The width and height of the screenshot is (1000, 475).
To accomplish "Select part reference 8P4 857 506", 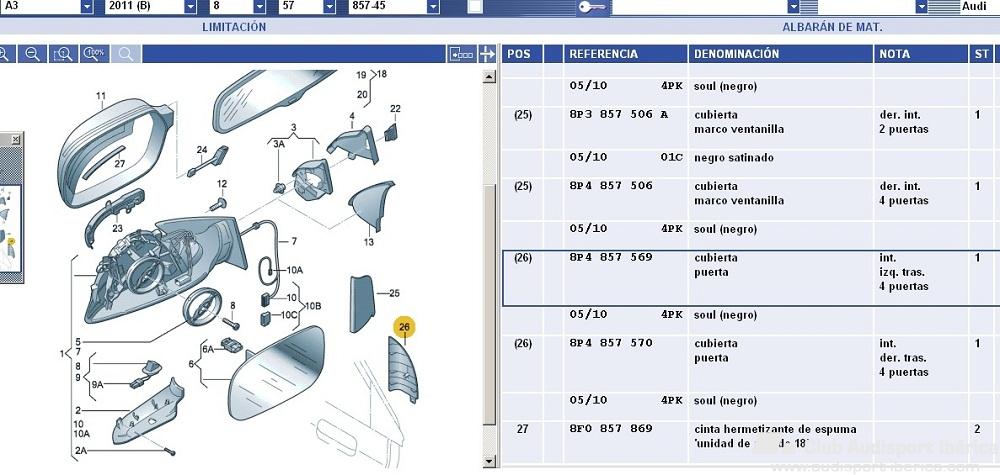I will click(x=611, y=186).
